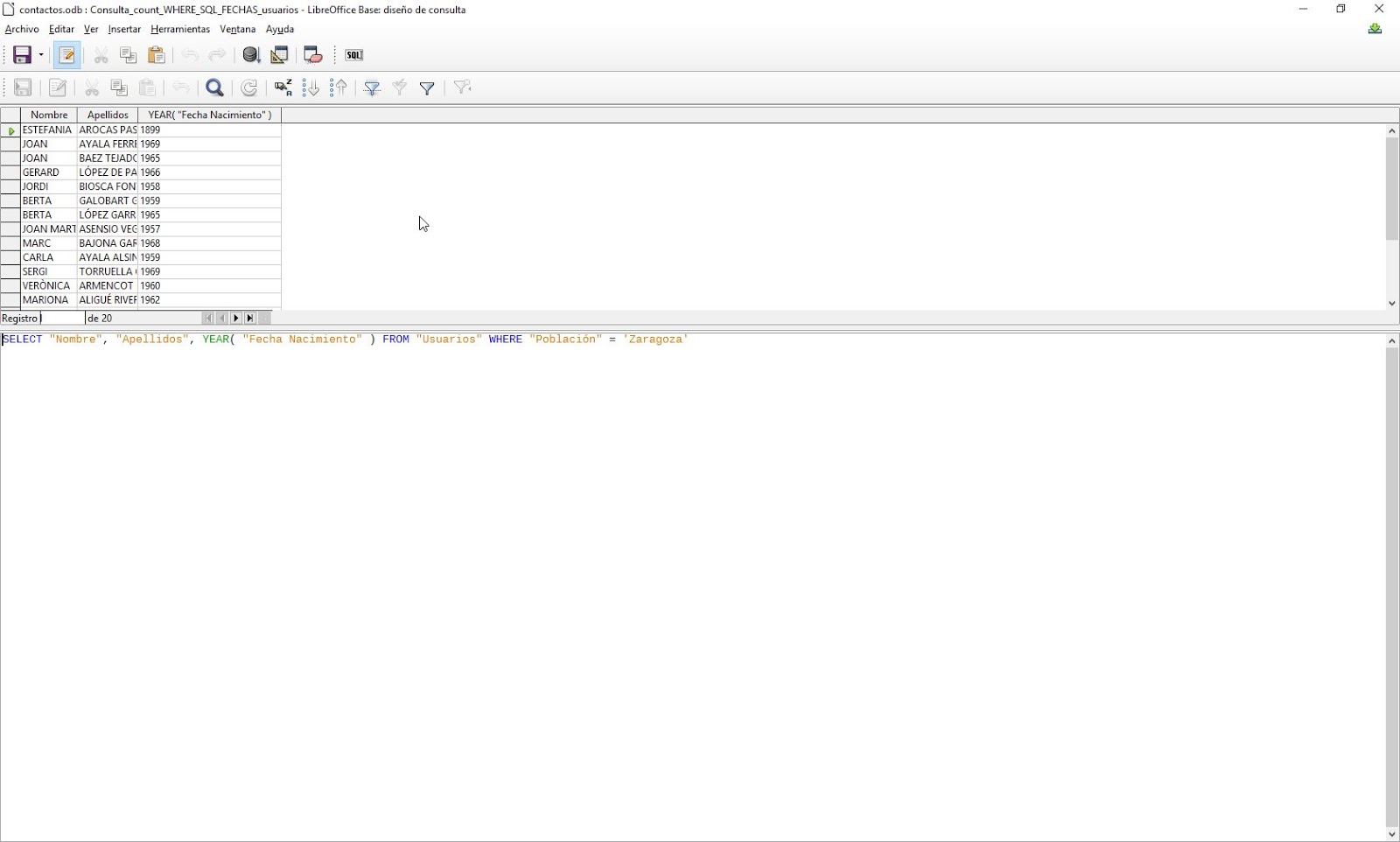Screen dimensions: 1400x842
Task: Open the Insertar menu
Action: pyautogui.click(x=123, y=29)
